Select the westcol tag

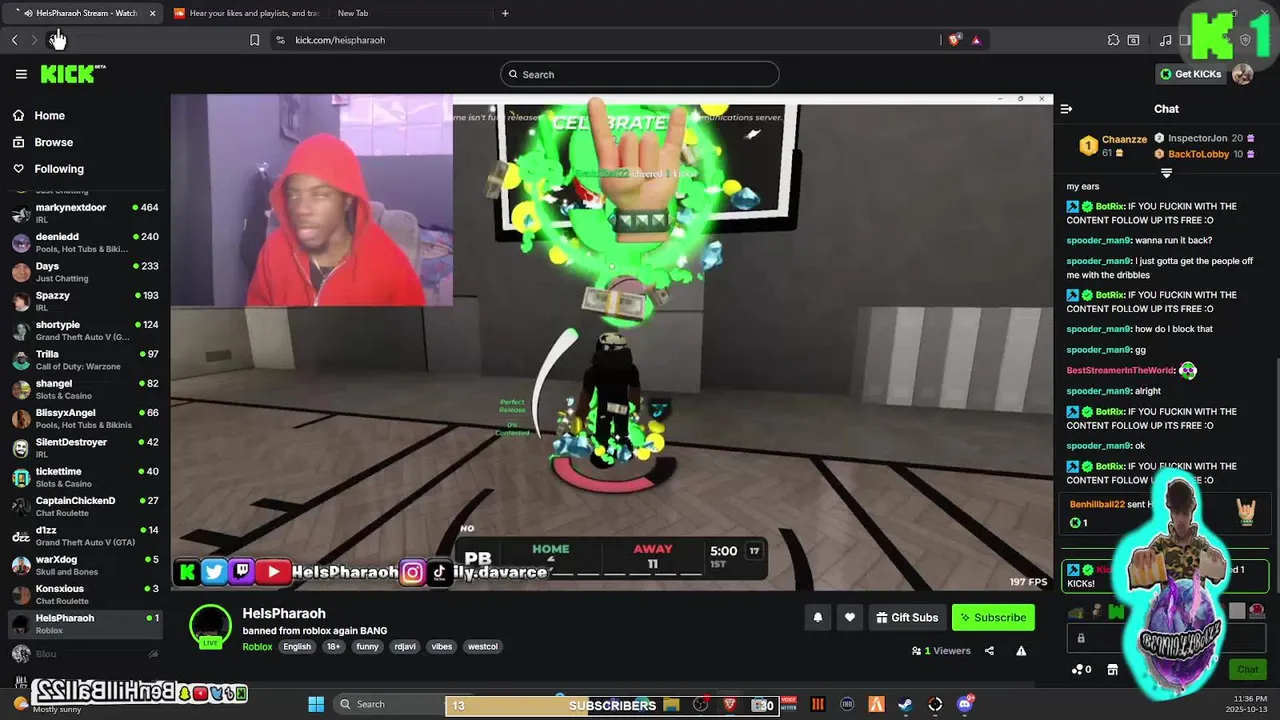pos(482,647)
